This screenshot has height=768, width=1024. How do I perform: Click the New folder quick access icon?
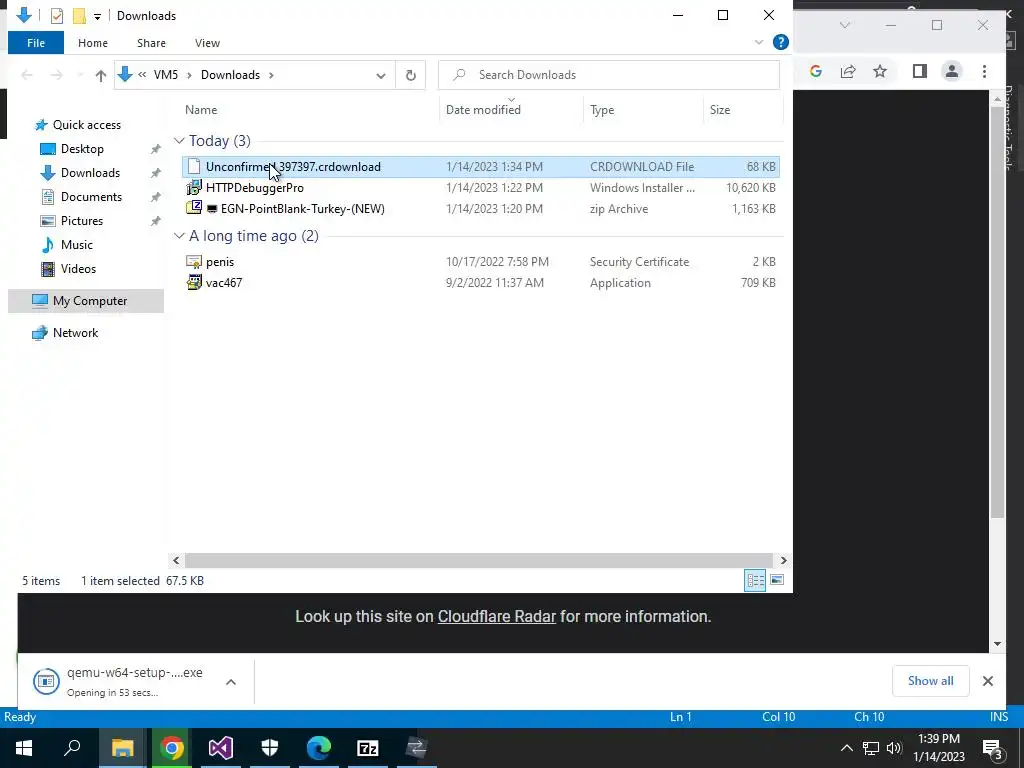[80, 16]
